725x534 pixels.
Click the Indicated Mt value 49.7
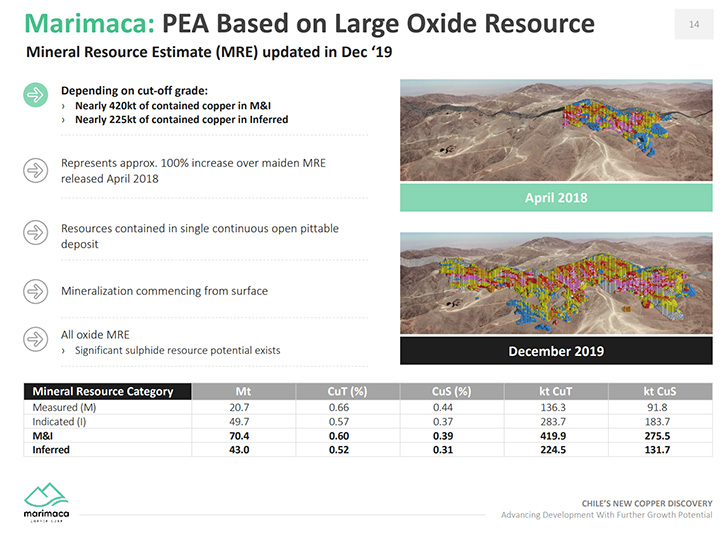pos(239,422)
